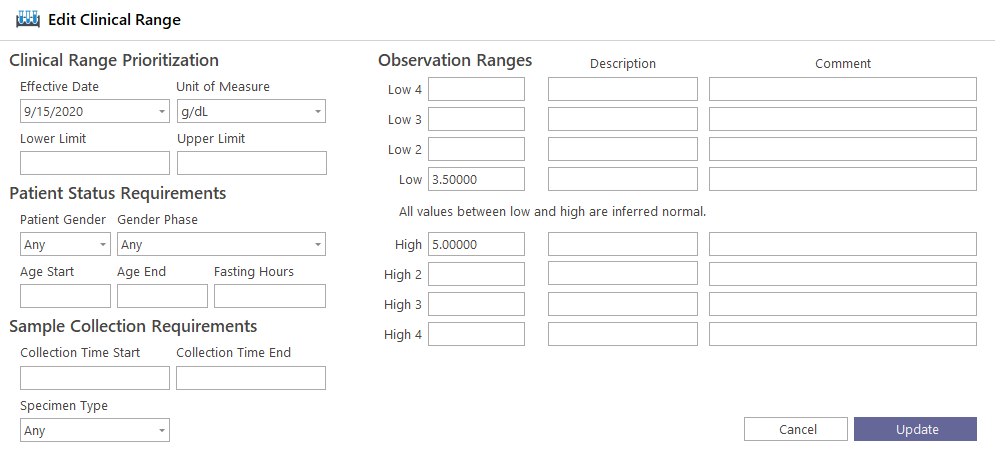Click the Comment field for High 4
The image size is (995, 452).
[843, 334]
